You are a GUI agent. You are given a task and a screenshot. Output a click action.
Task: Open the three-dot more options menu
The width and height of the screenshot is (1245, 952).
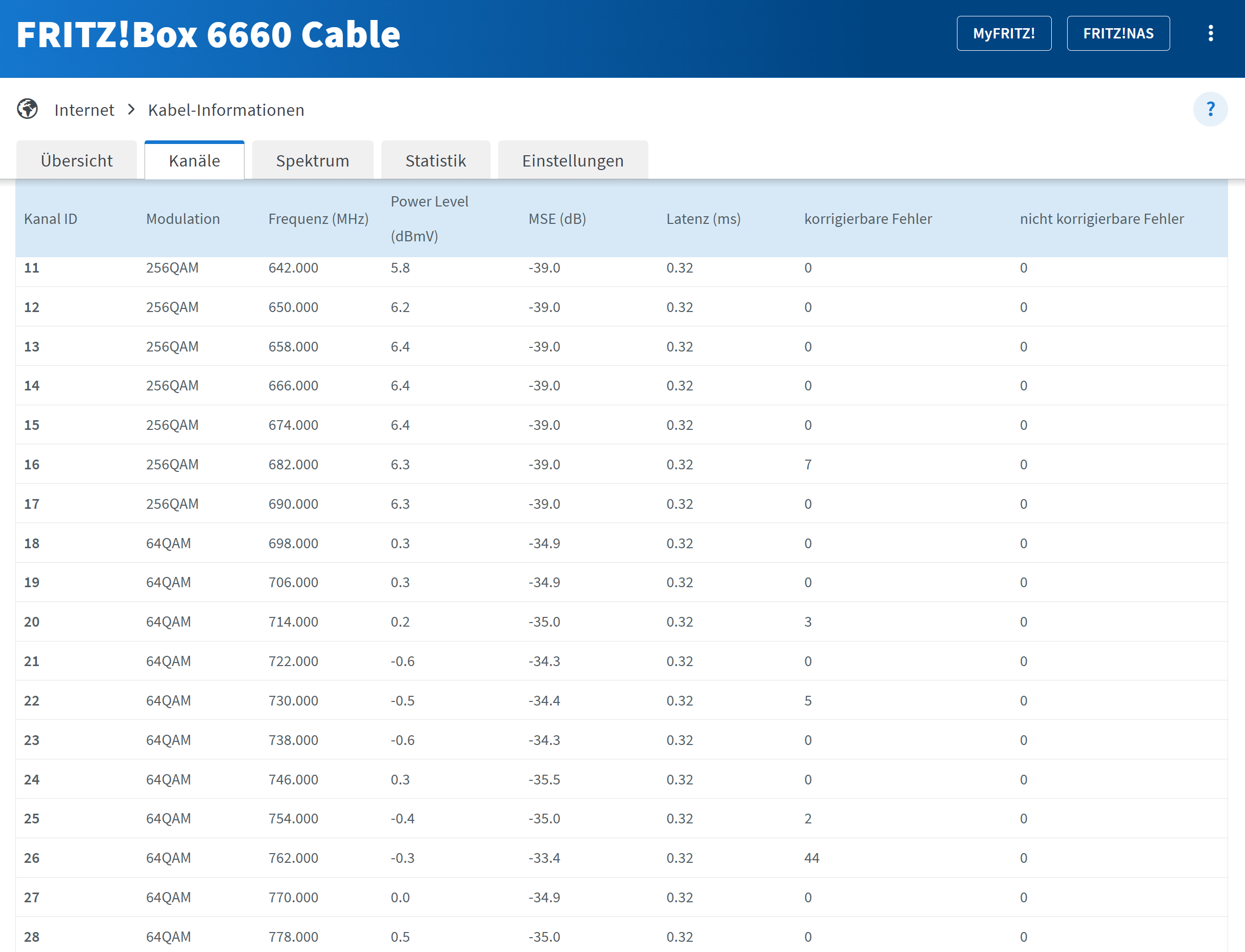tap(1211, 33)
